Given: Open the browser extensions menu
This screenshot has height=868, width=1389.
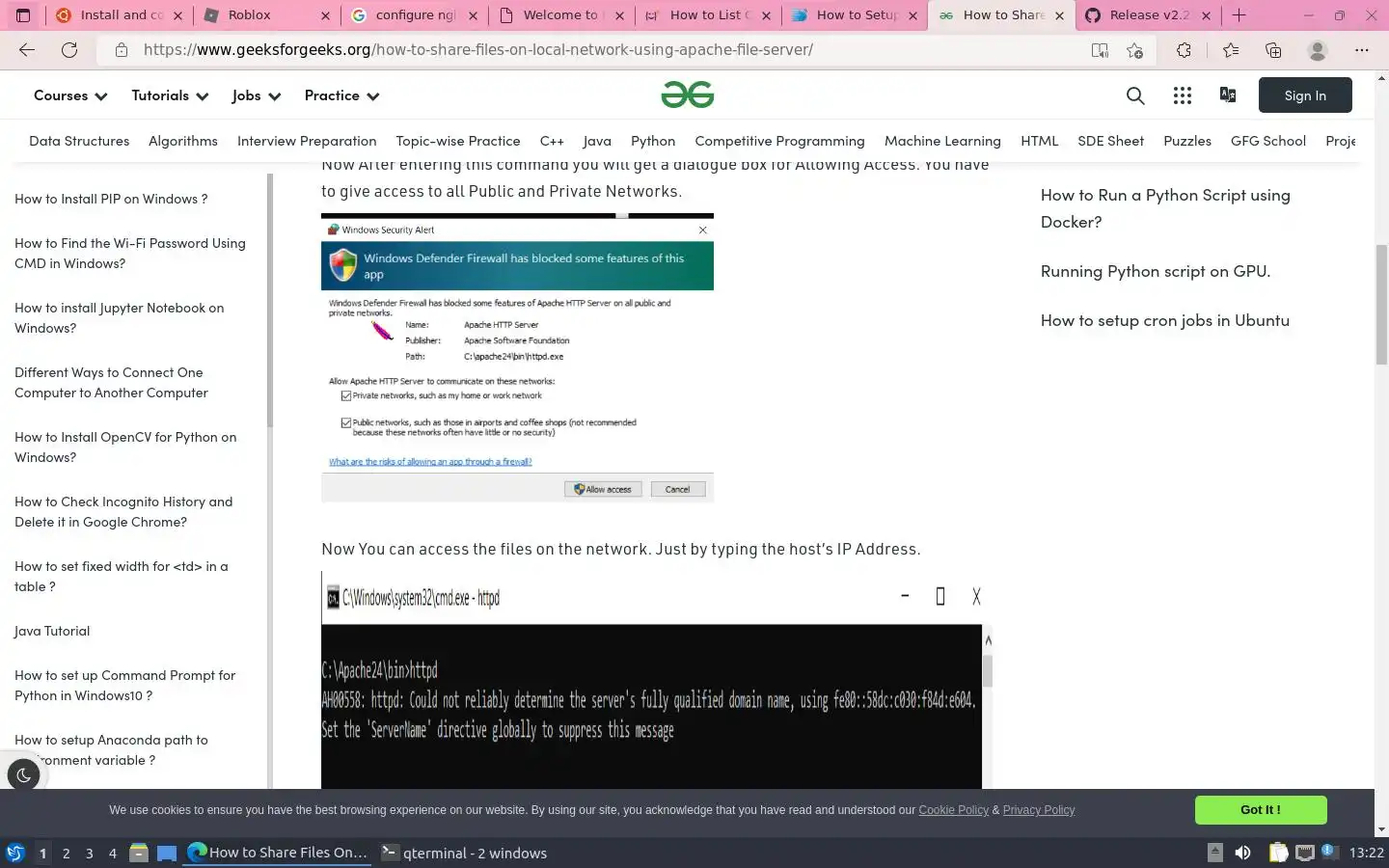Looking at the screenshot, I should click(1184, 50).
